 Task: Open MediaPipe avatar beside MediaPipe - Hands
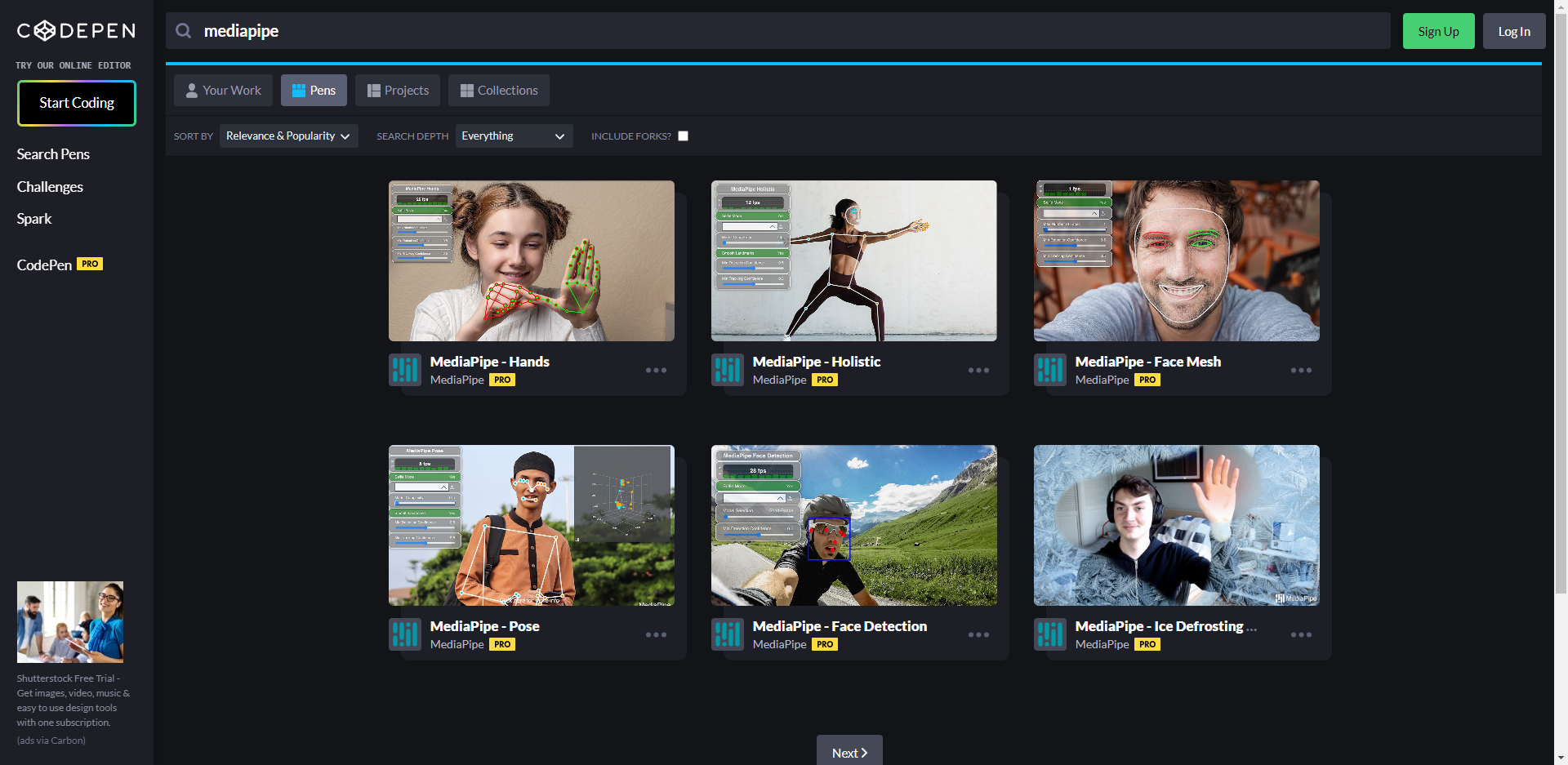405,370
